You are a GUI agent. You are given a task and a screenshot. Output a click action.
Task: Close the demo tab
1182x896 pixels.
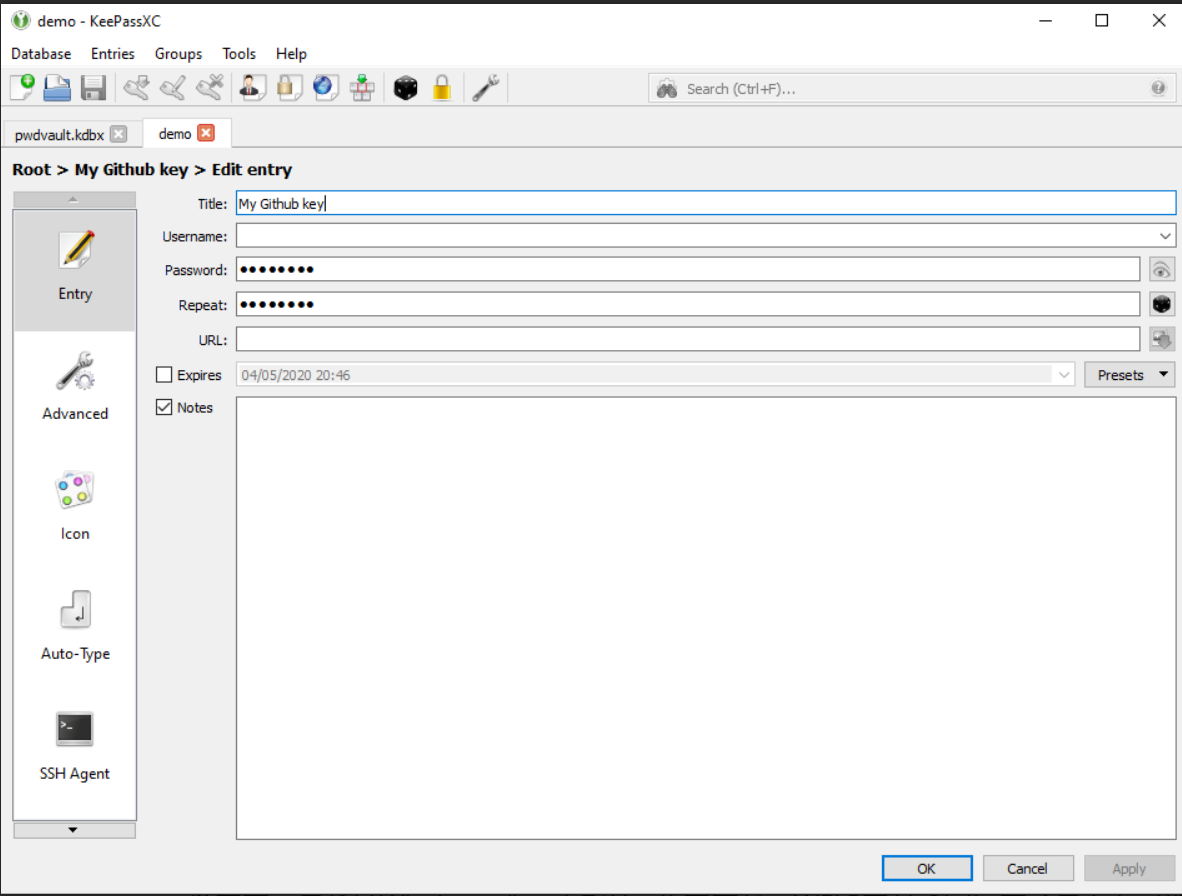pos(206,133)
